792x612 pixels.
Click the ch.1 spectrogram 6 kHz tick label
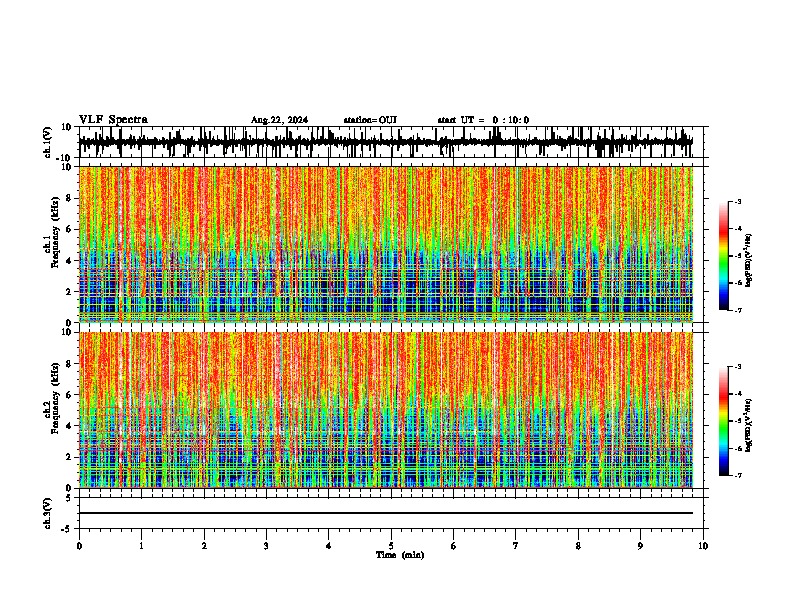(x=70, y=229)
